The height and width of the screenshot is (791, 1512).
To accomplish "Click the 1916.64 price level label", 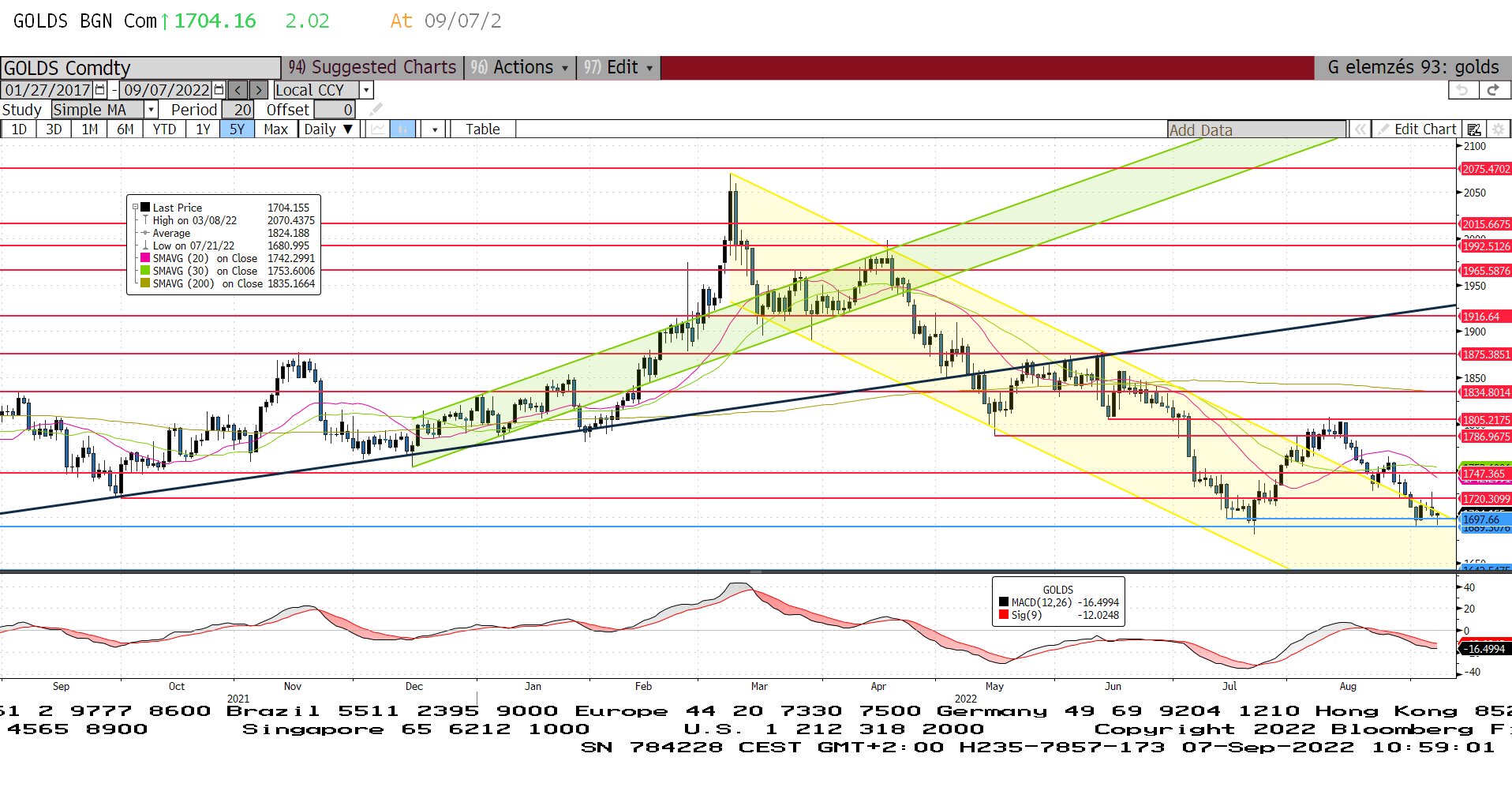I will tap(1486, 317).
